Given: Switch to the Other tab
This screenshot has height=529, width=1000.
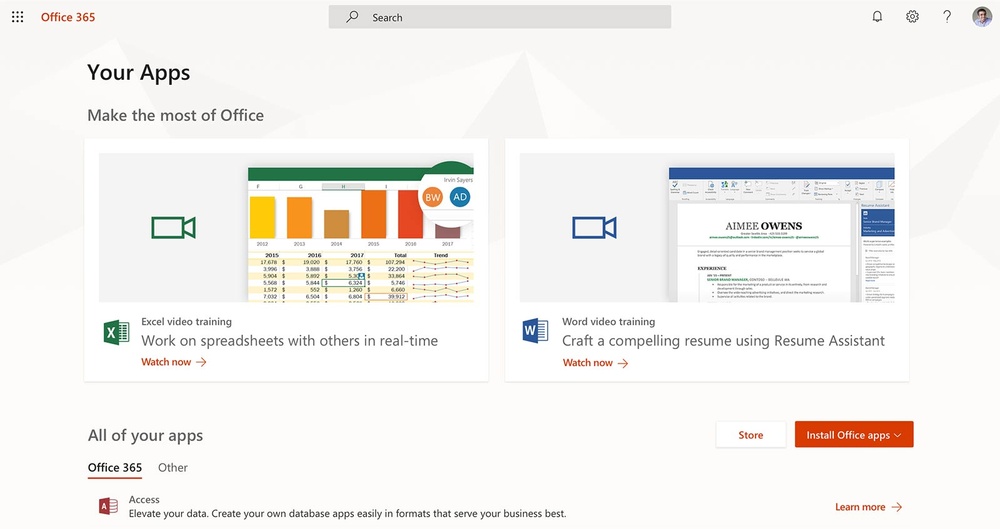Looking at the screenshot, I should tap(173, 467).
